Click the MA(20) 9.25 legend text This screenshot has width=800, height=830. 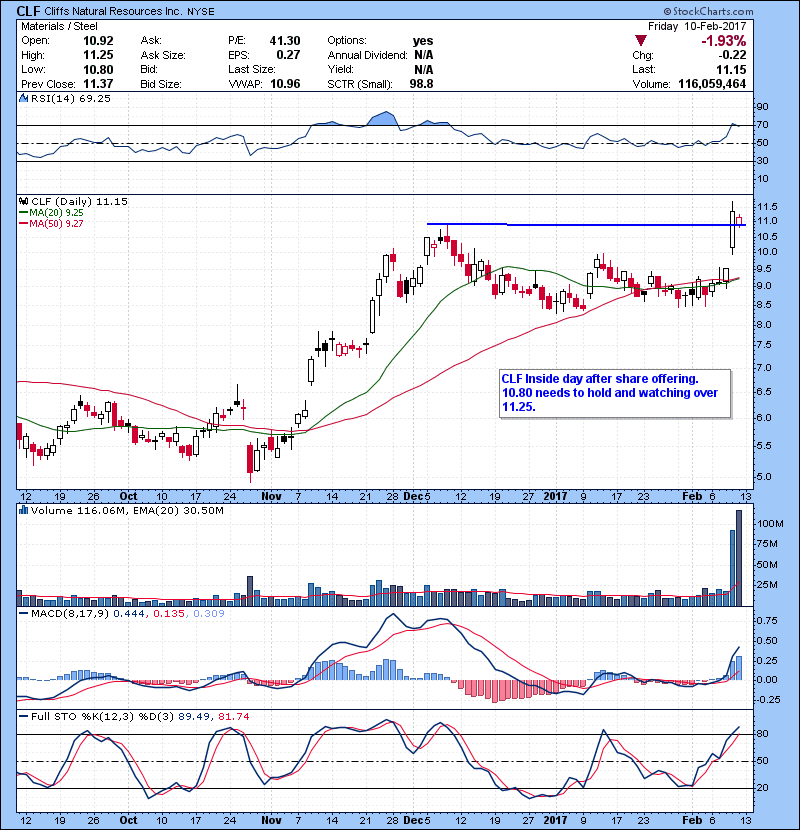tap(56, 212)
